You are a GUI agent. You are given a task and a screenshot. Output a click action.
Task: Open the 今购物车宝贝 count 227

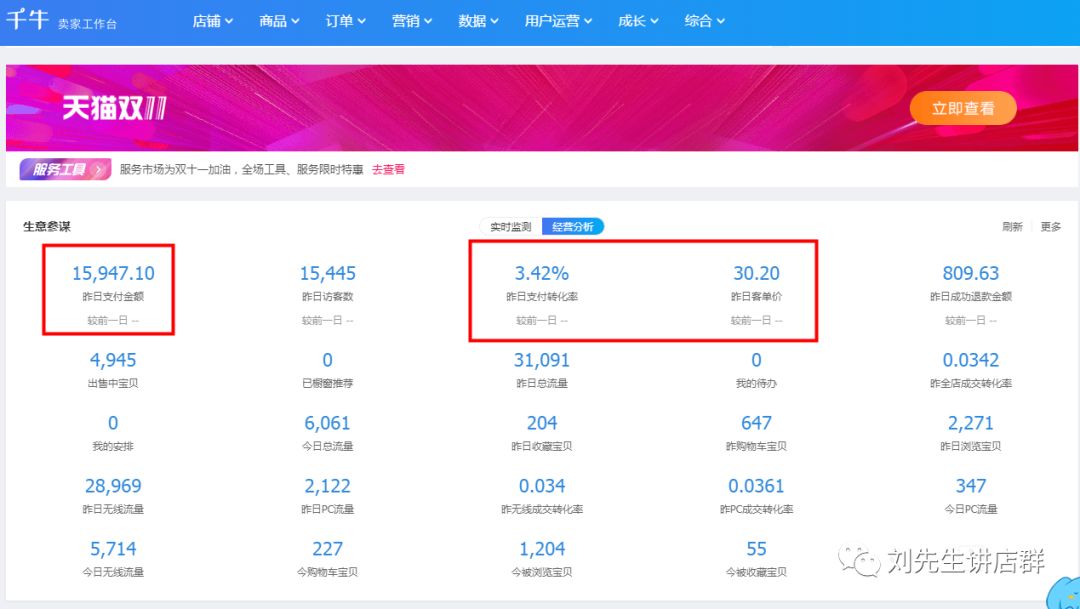[x=327, y=549]
